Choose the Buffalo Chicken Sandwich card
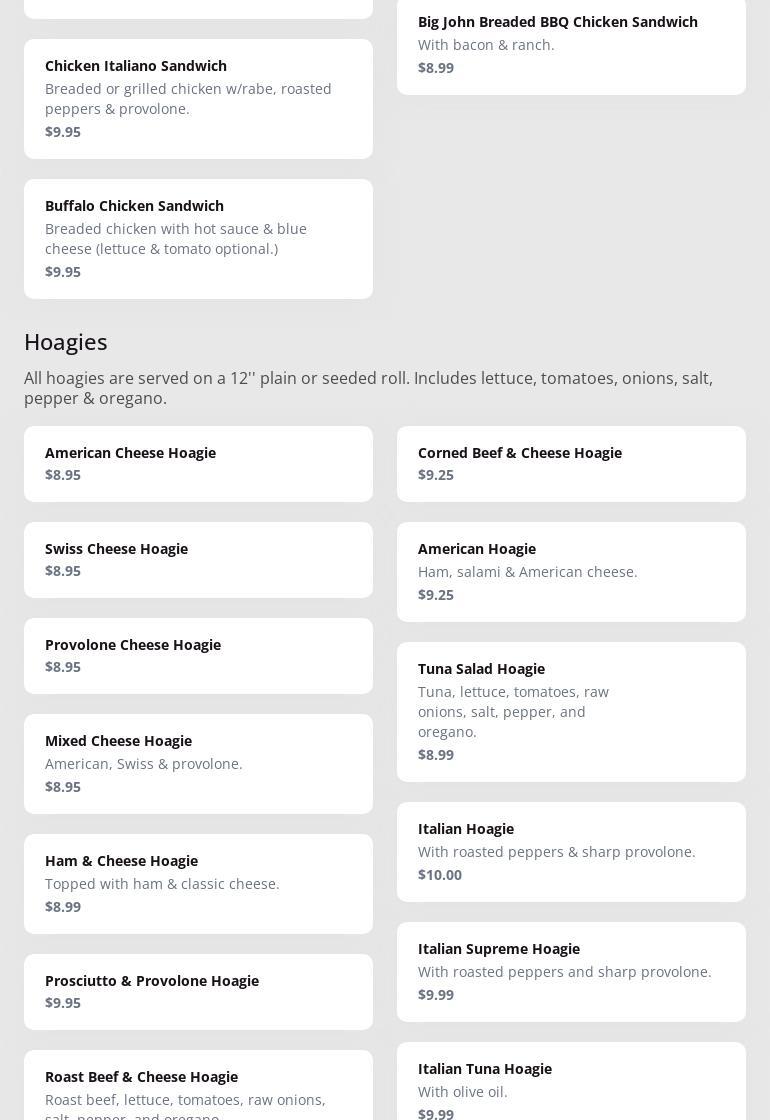 point(198,238)
